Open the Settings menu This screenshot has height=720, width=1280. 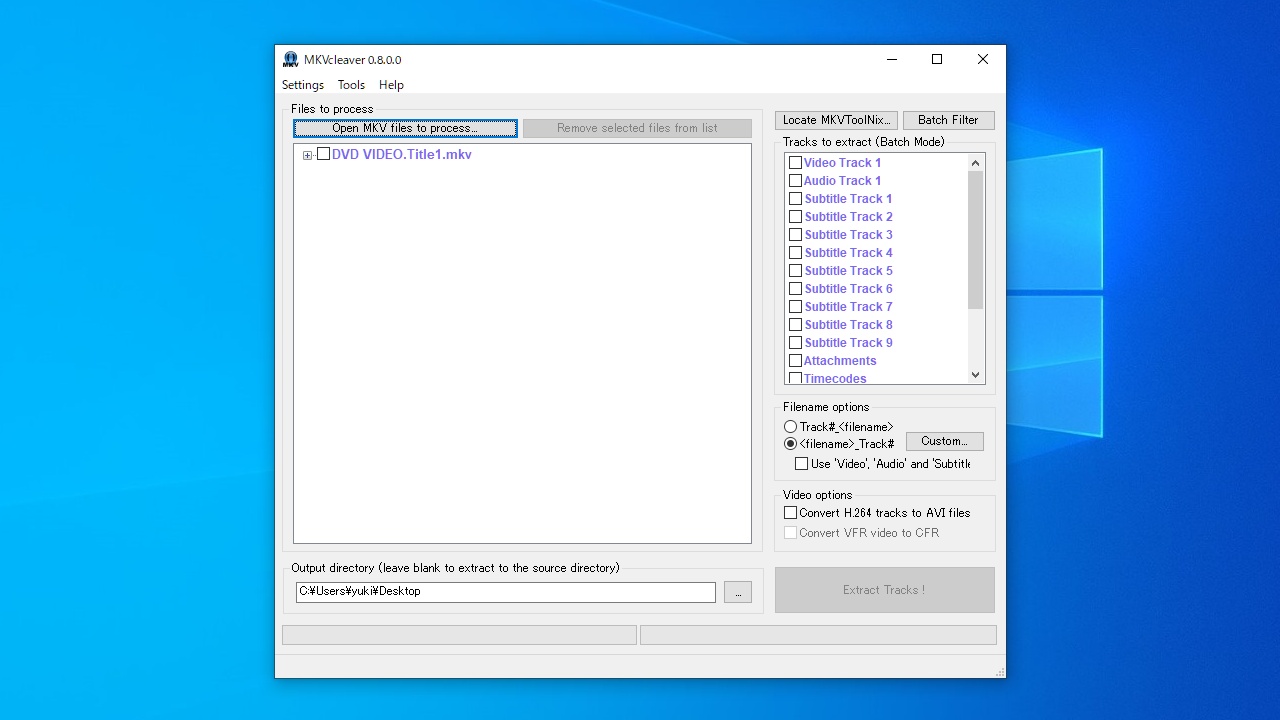tap(303, 85)
